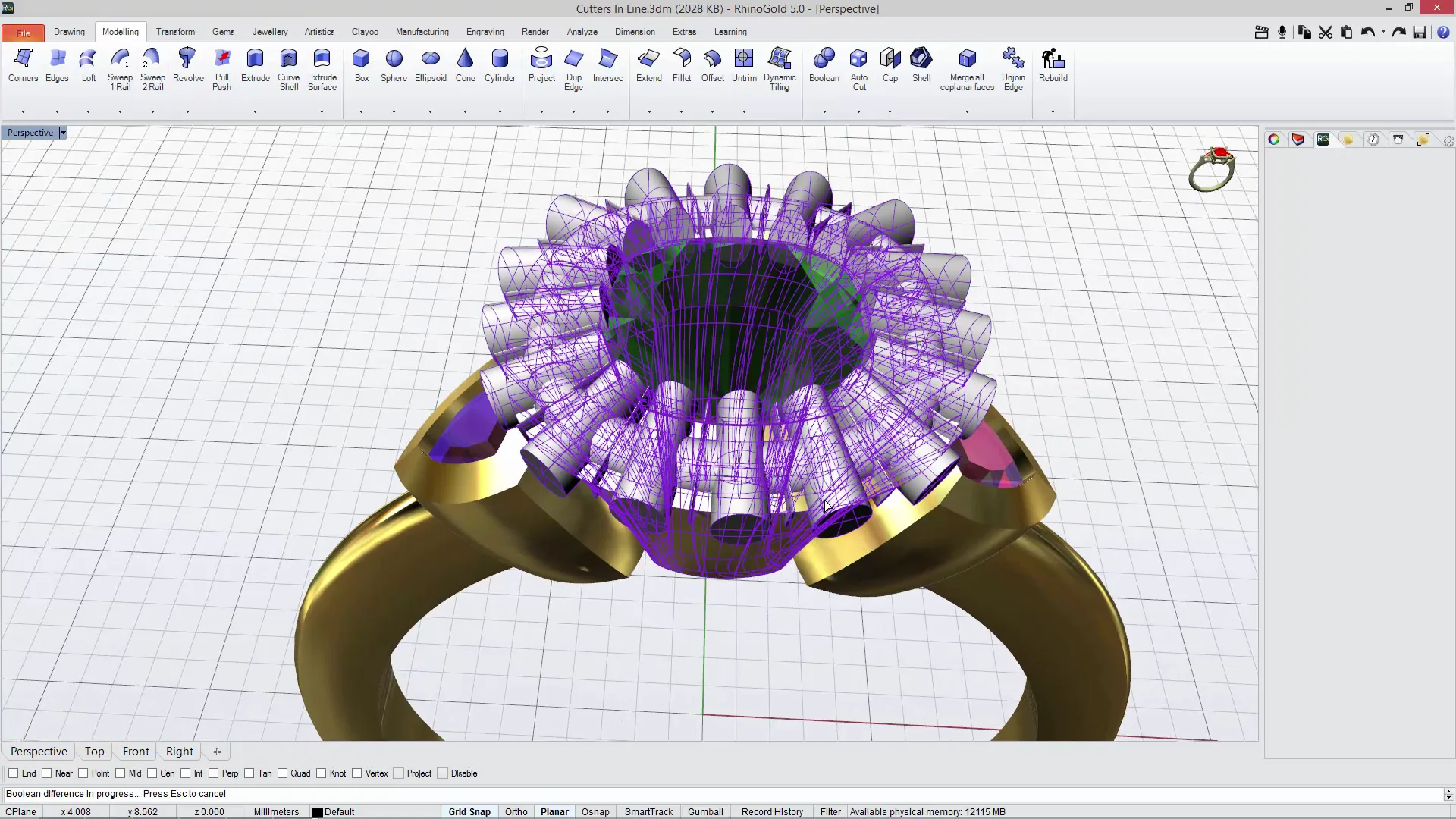Image resolution: width=1456 pixels, height=819 pixels.
Task: Click Record History in status bar
Action: (772, 812)
